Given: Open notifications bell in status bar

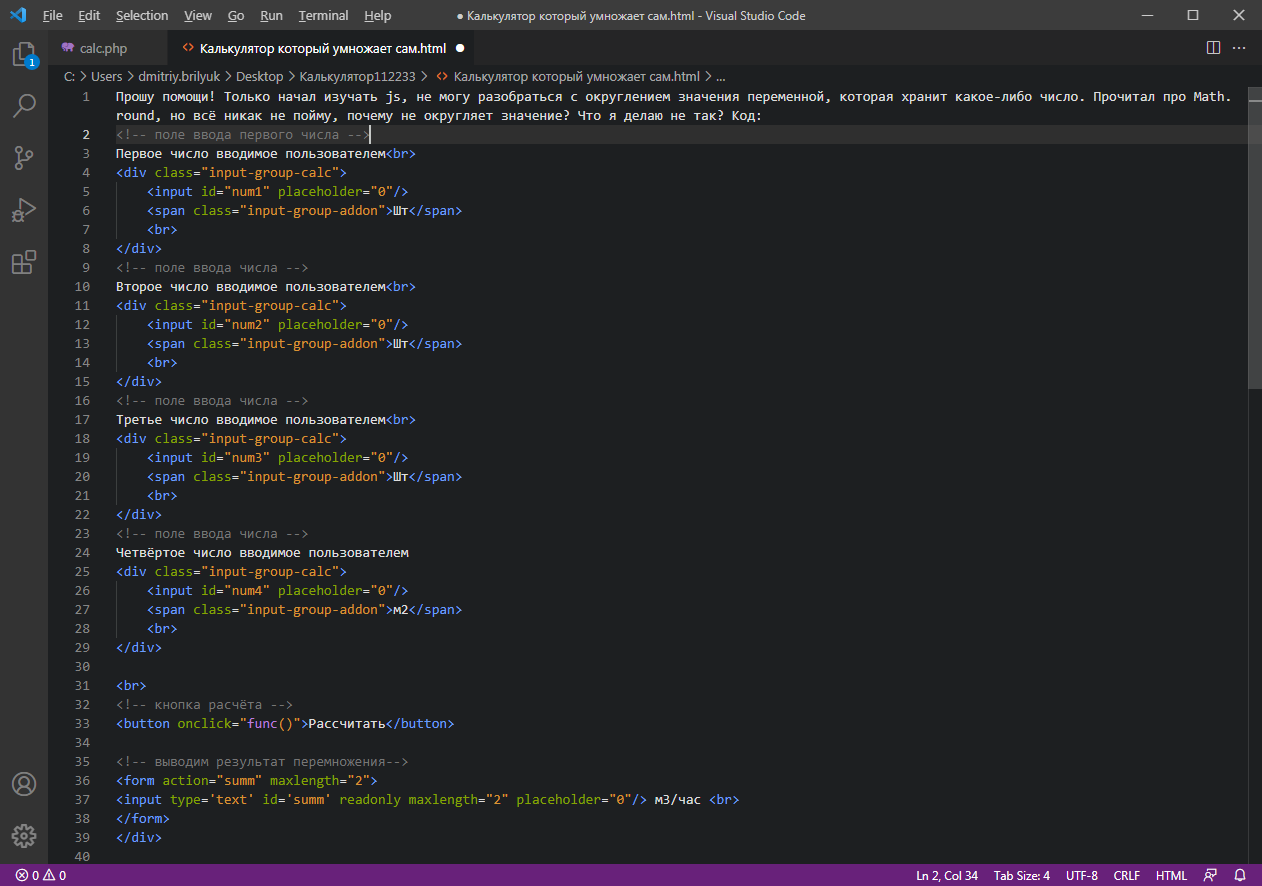Looking at the screenshot, I should [1240, 876].
